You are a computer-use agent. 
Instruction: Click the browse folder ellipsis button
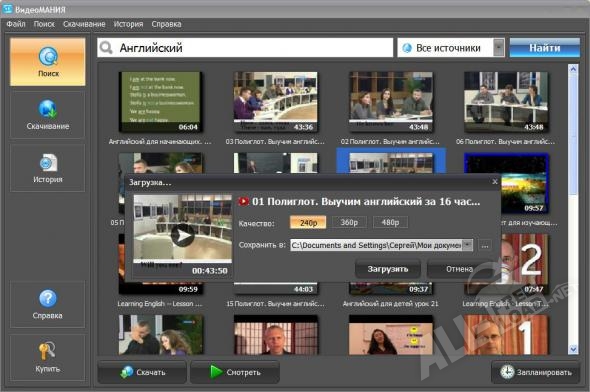[485, 246]
